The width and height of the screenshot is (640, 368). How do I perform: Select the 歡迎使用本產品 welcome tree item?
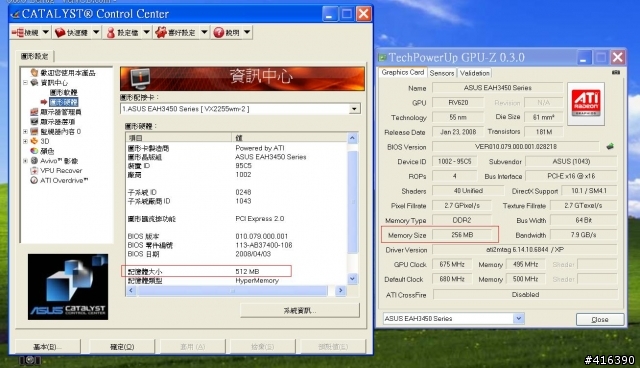pos(68,73)
